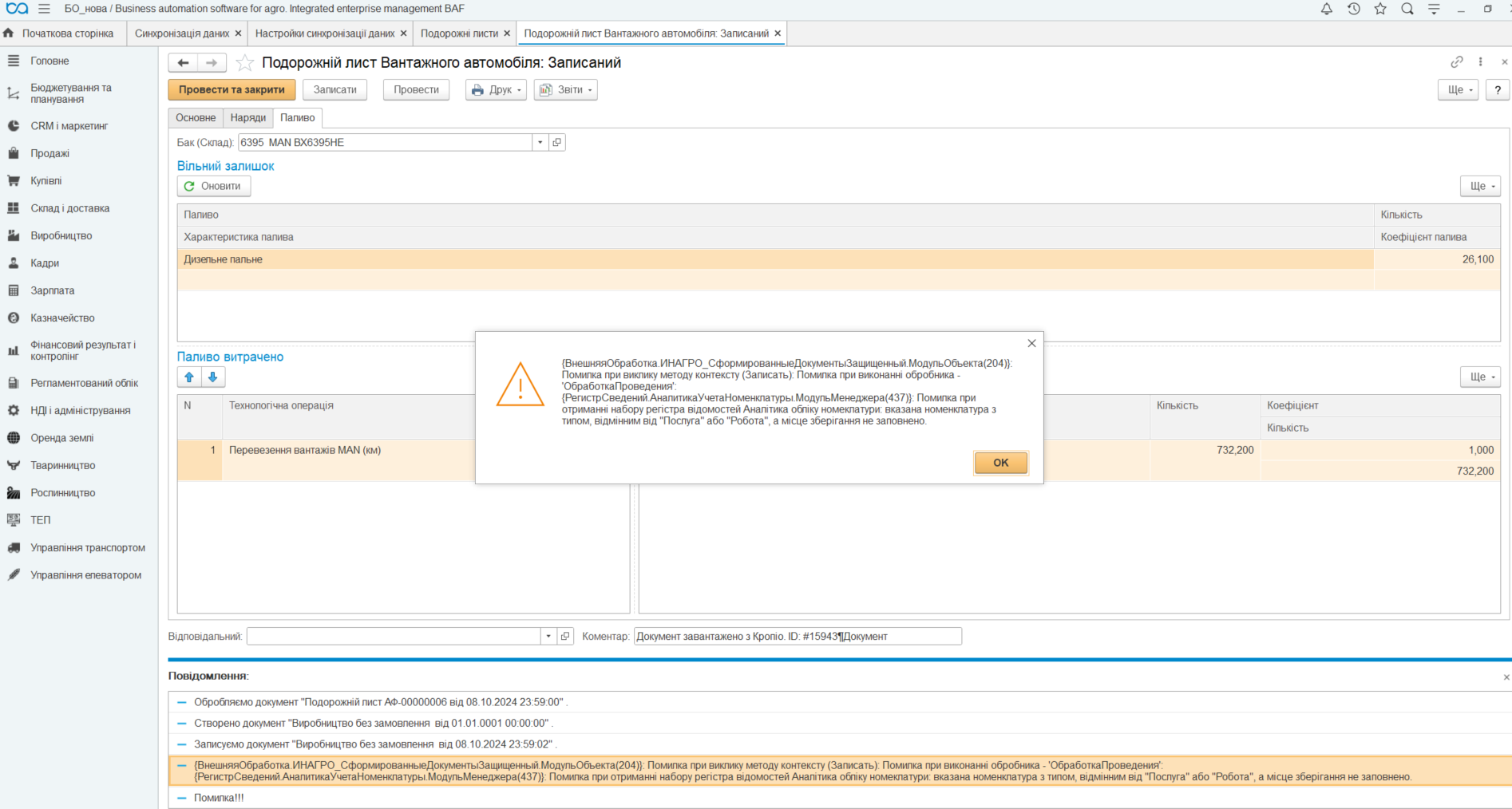Go forward with the right arrow
Viewport: 1512px width, 809px height.
pyautogui.click(x=212, y=62)
